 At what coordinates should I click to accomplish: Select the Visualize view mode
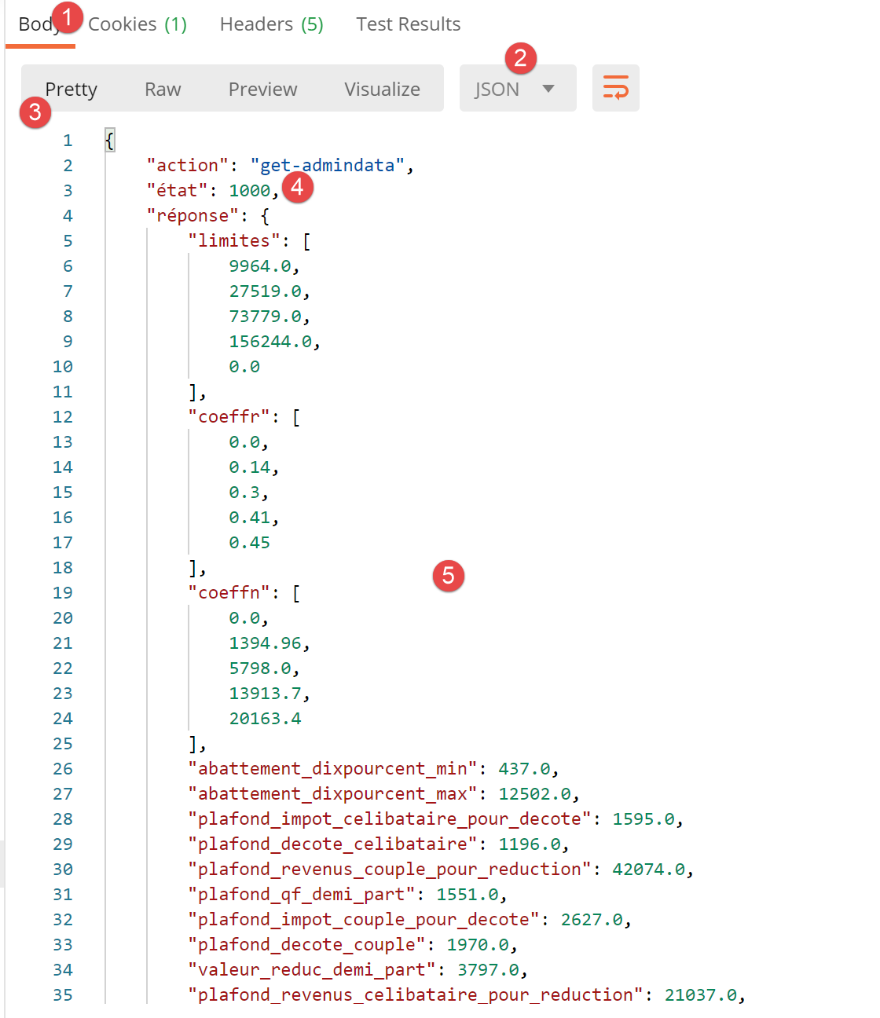pos(382,89)
